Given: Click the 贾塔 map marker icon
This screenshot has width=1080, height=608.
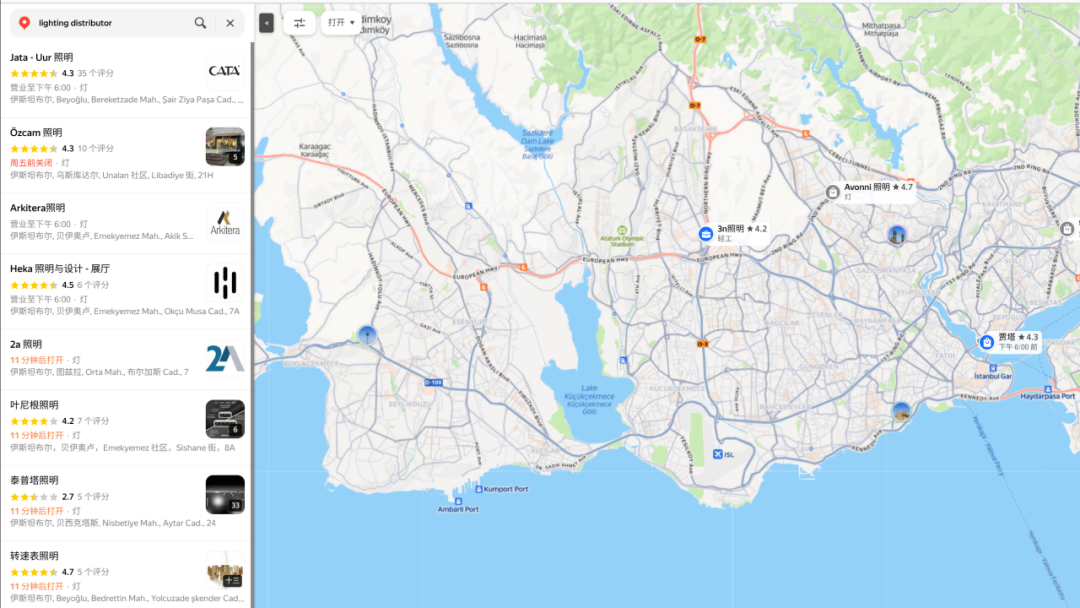Looking at the screenshot, I should (x=987, y=342).
